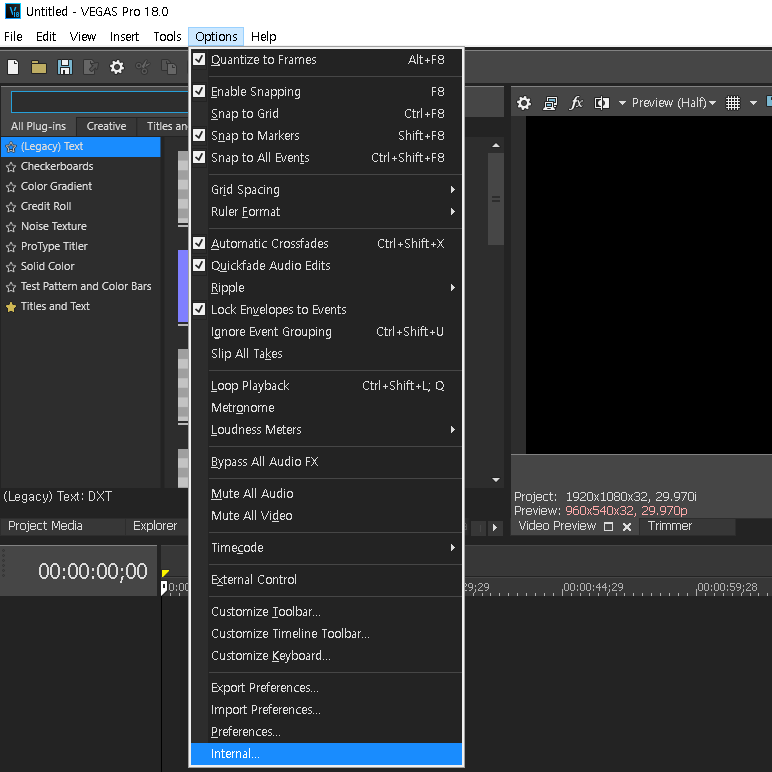The height and width of the screenshot is (772, 772).
Task: Open the Edit menu
Action: coord(46,36)
